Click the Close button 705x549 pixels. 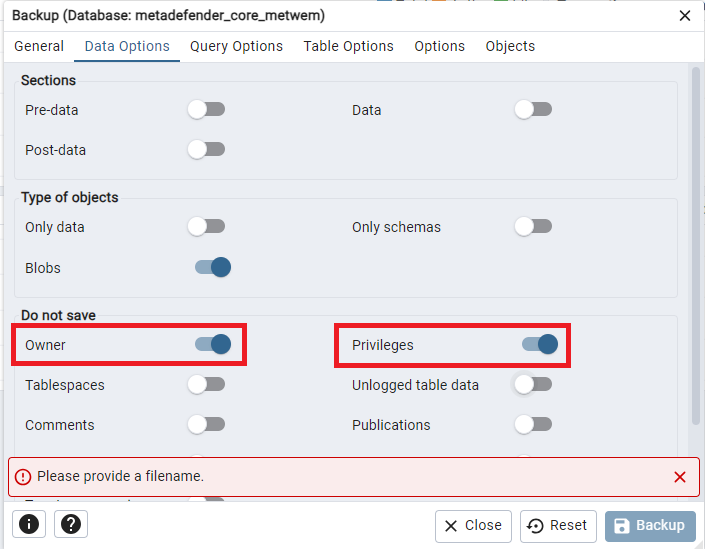[x=473, y=526]
